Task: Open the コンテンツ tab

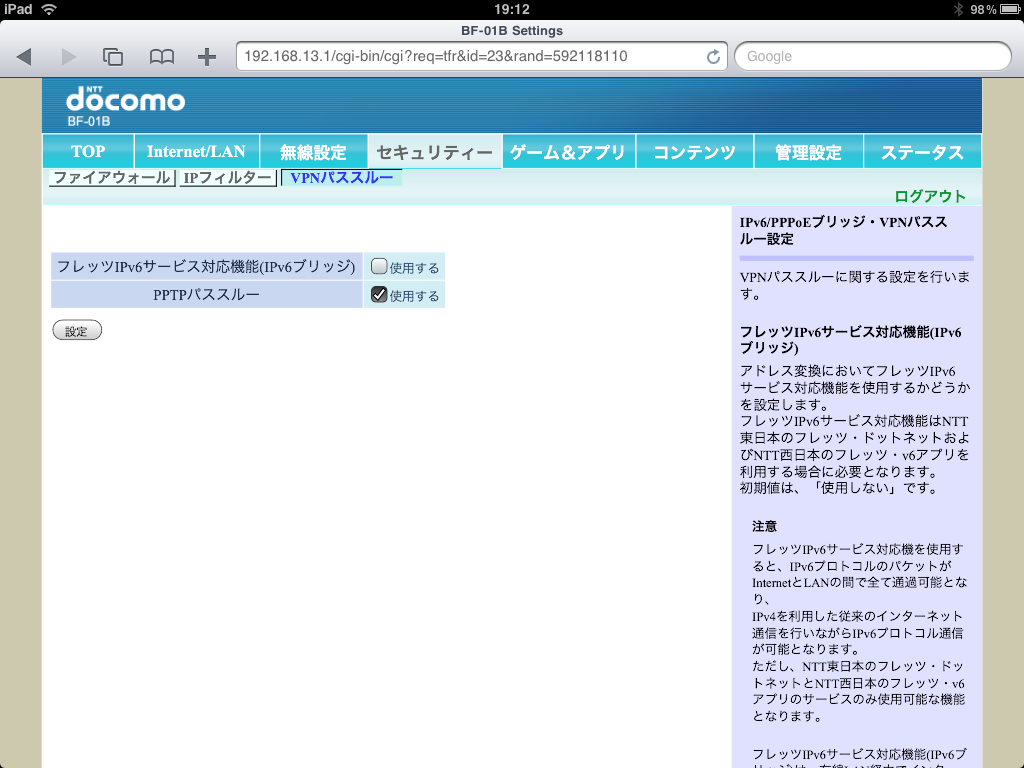Action: (694, 152)
